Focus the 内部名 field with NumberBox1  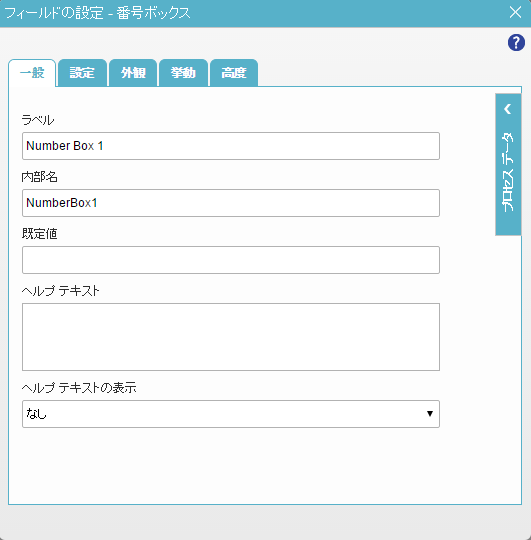pyautogui.click(x=231, y=203)
